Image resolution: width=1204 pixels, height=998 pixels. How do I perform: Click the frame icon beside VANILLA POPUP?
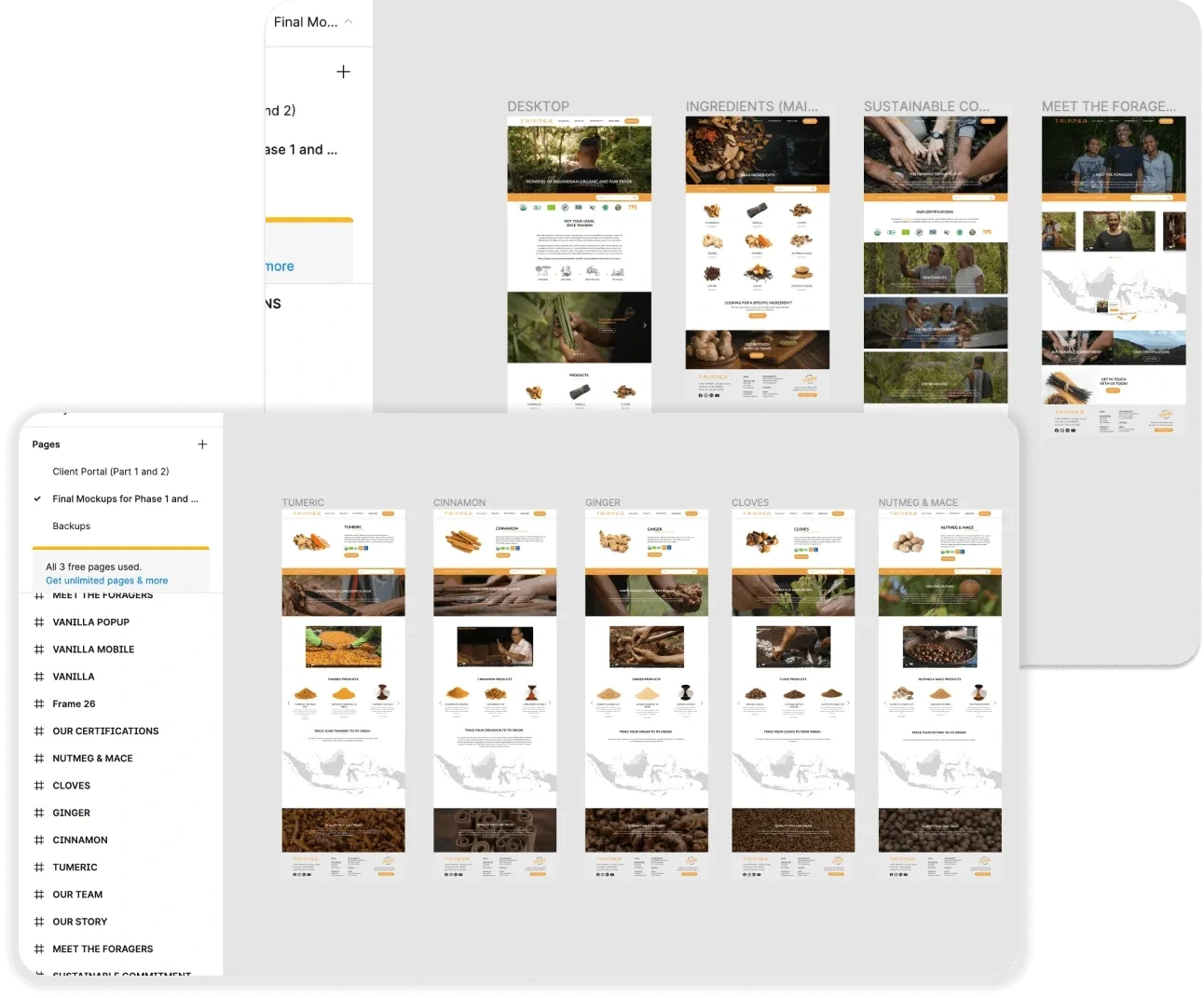(x=39, y=622)
